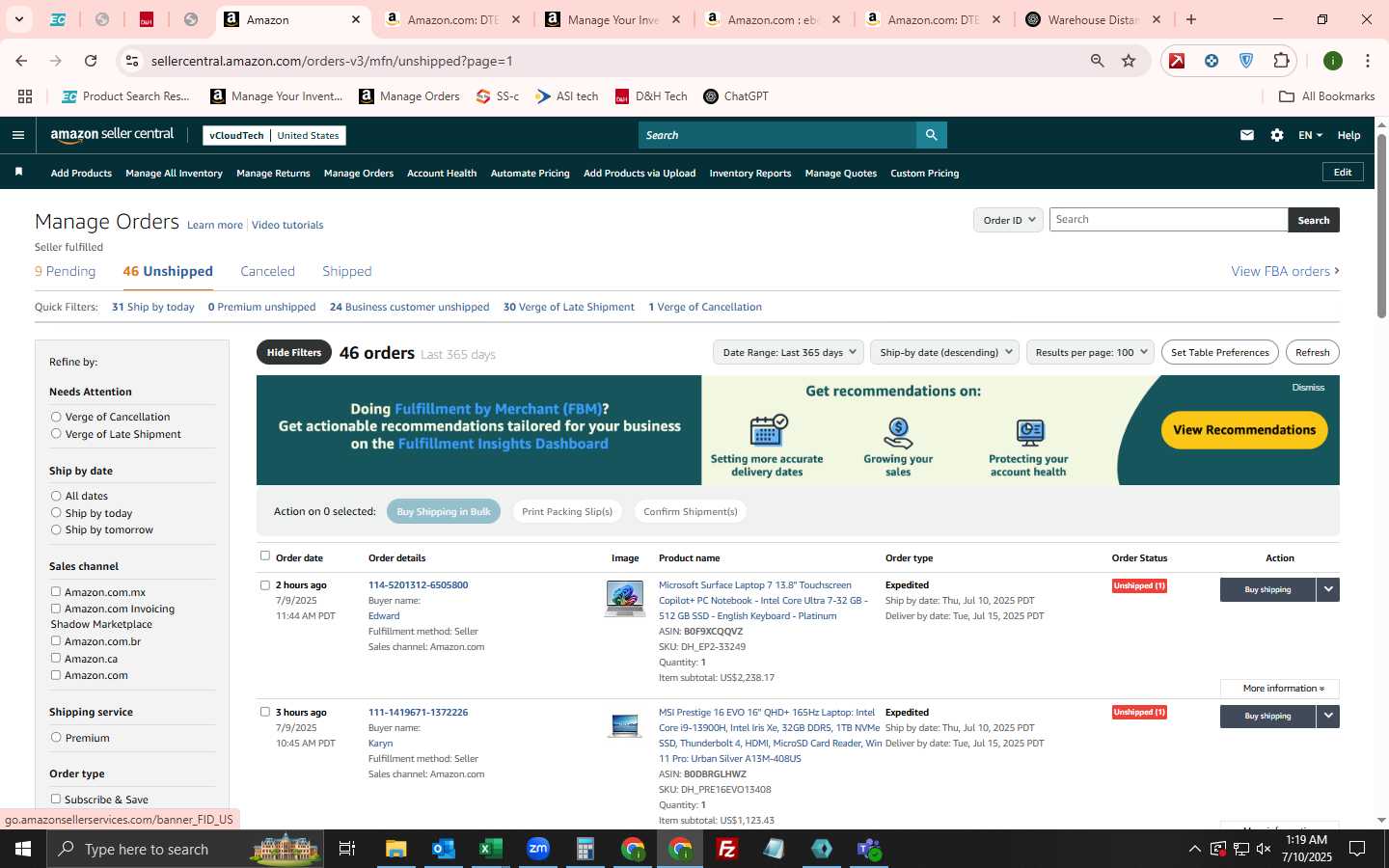Open the Order ID search type dropdown
The width and height of the screenshot is (1389, 868).
click(x=1008, y=220)
